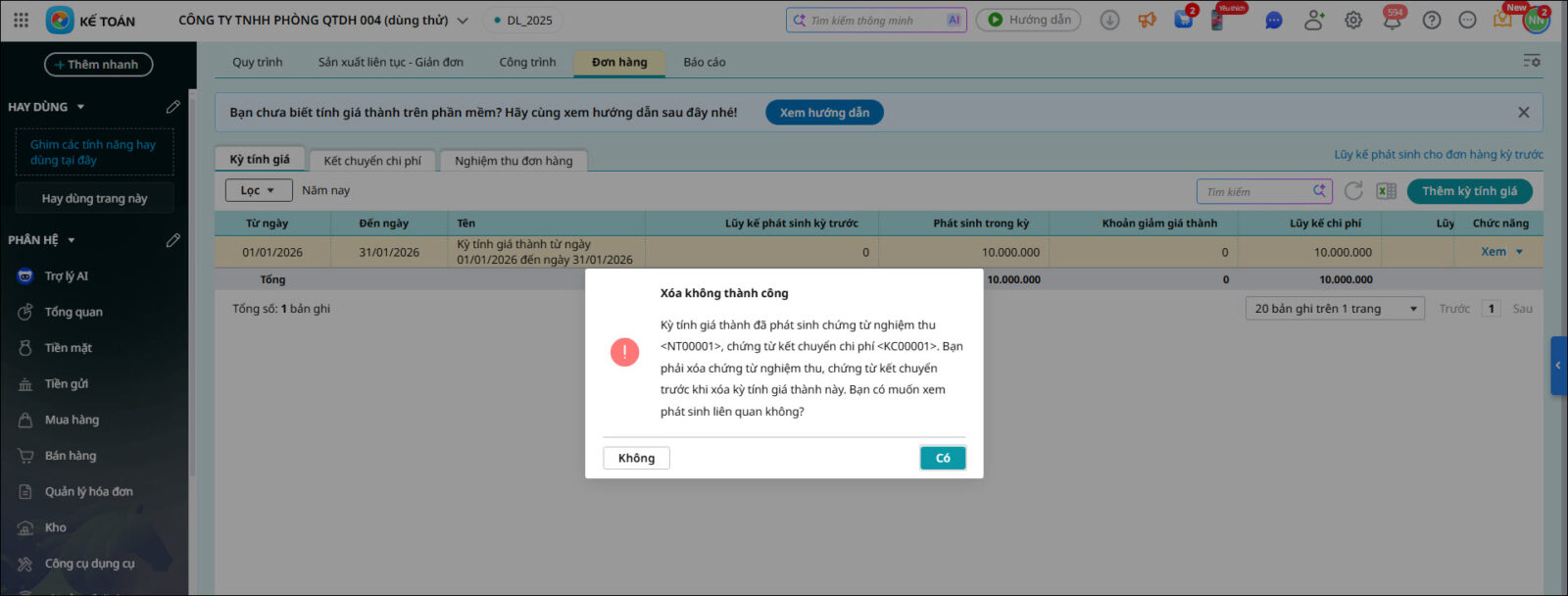1568x596 pixels.
Task: Edit the Phân hệ section with pencil icon
Action: pyautogui.click(x=173, y=240)
